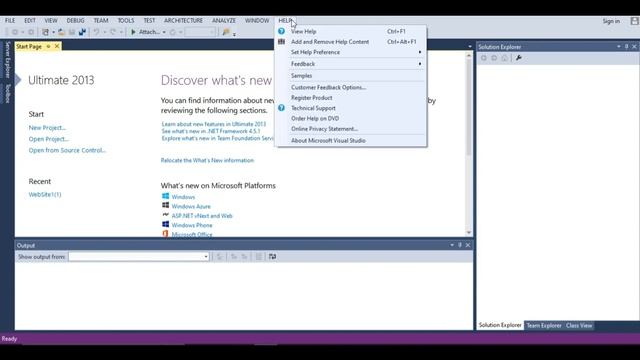Click the Save All toolbar icon
This screenshot has width=640, height=360.
(x=82, y=32)
